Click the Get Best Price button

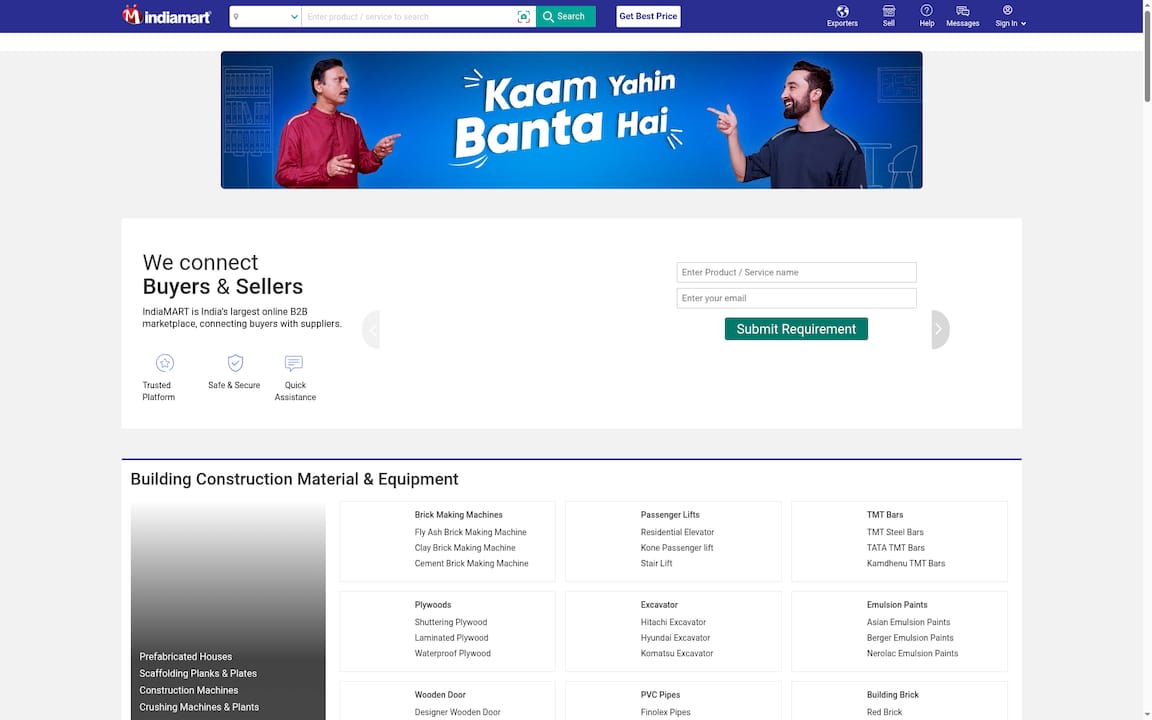(648, 16)
